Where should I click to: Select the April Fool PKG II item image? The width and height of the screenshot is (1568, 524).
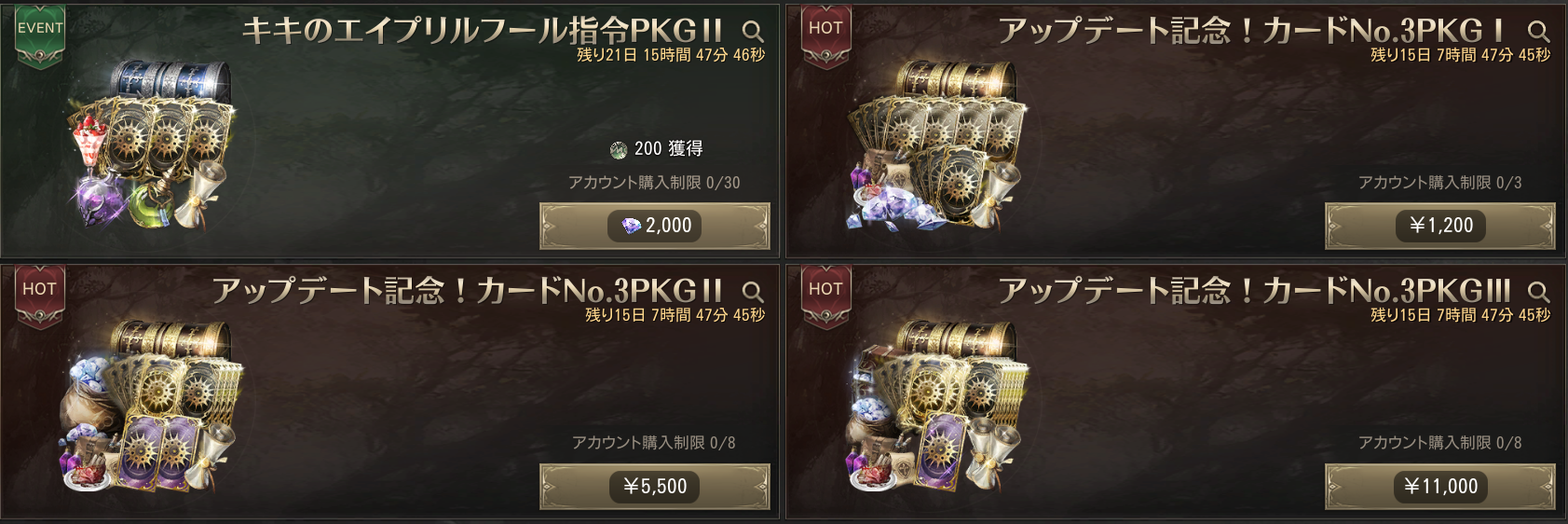(151, 145)
